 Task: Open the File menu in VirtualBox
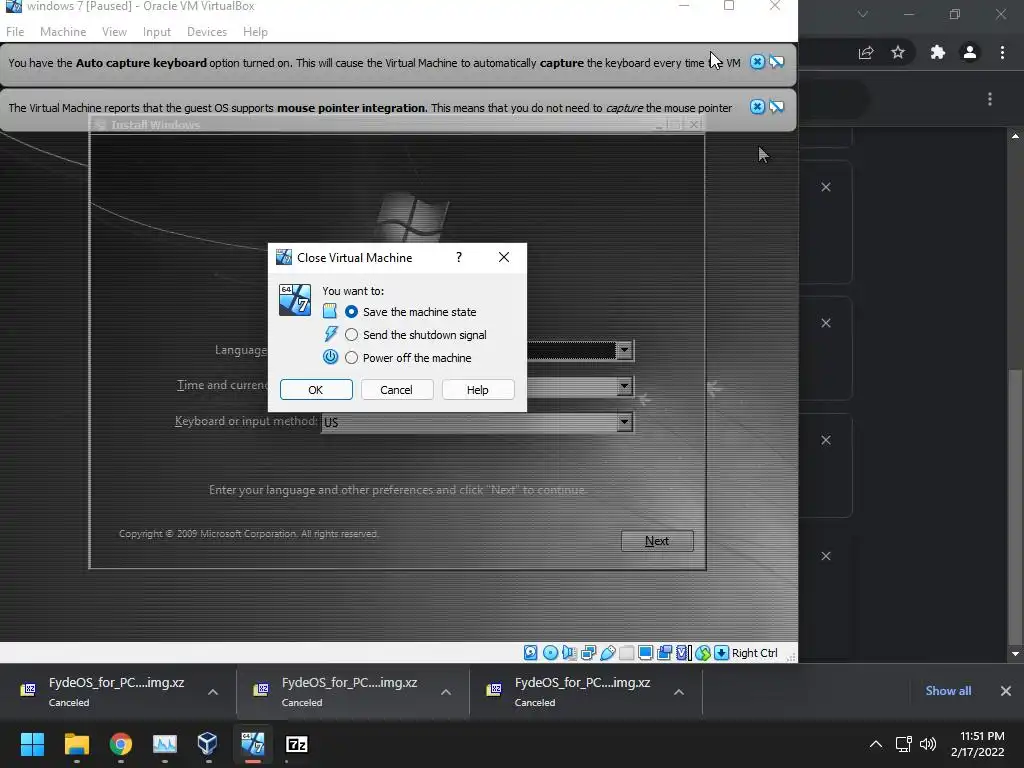pos(15,32)
